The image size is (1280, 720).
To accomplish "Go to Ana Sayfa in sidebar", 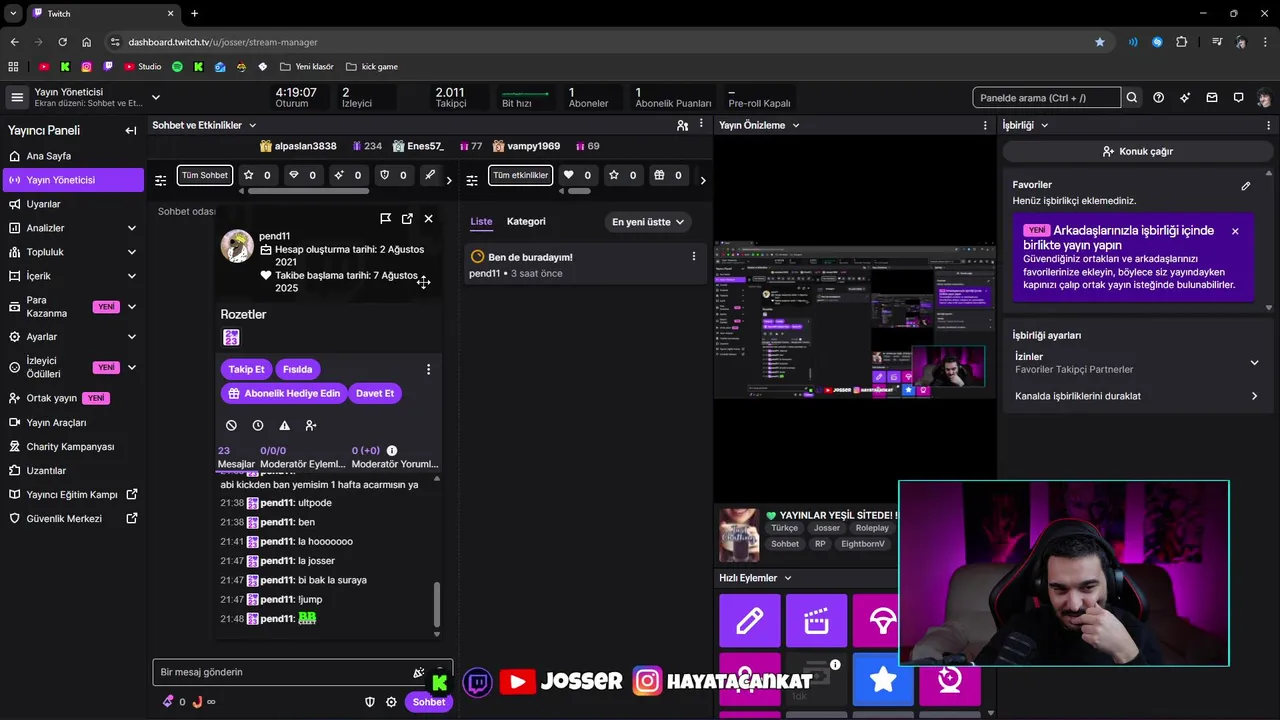I will 72,156.
